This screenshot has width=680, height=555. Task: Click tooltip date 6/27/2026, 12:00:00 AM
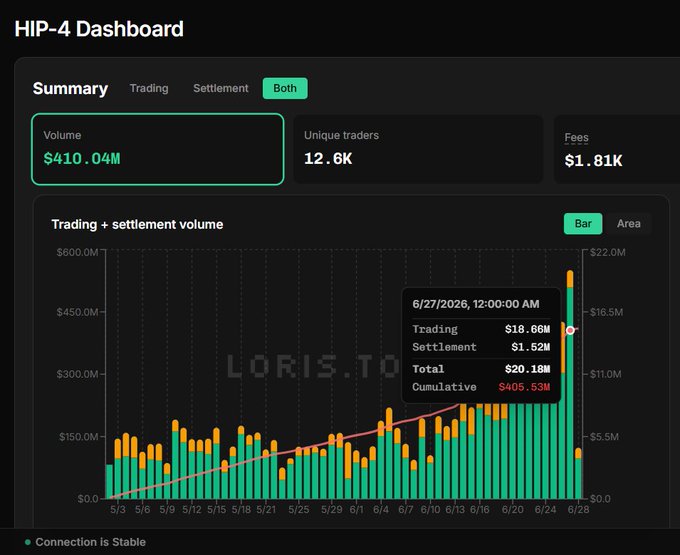(x=476, y=304)
